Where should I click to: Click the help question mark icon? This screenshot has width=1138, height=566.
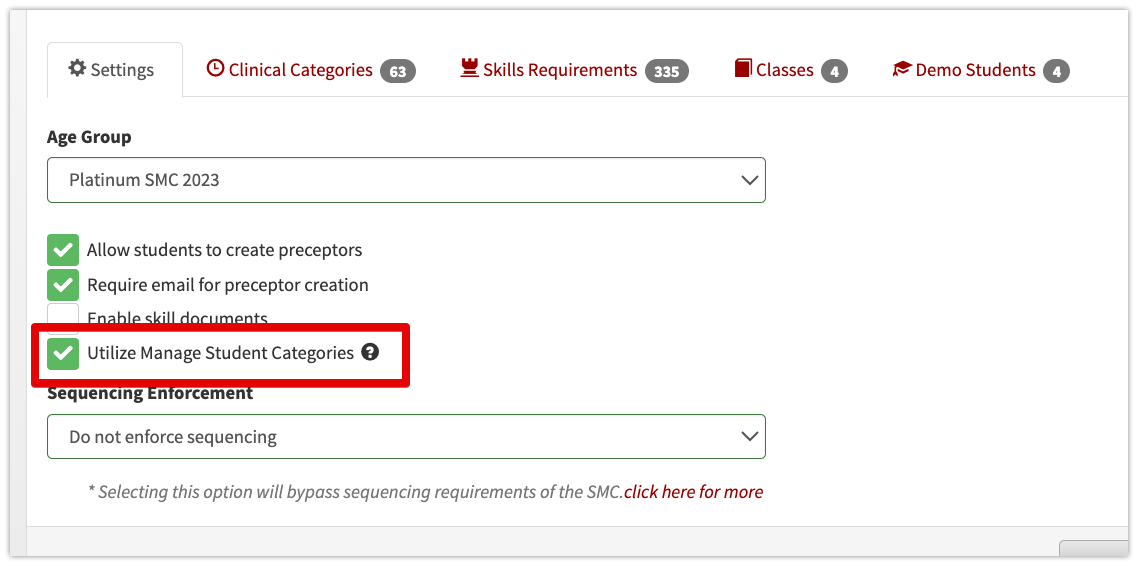point(370,353)
